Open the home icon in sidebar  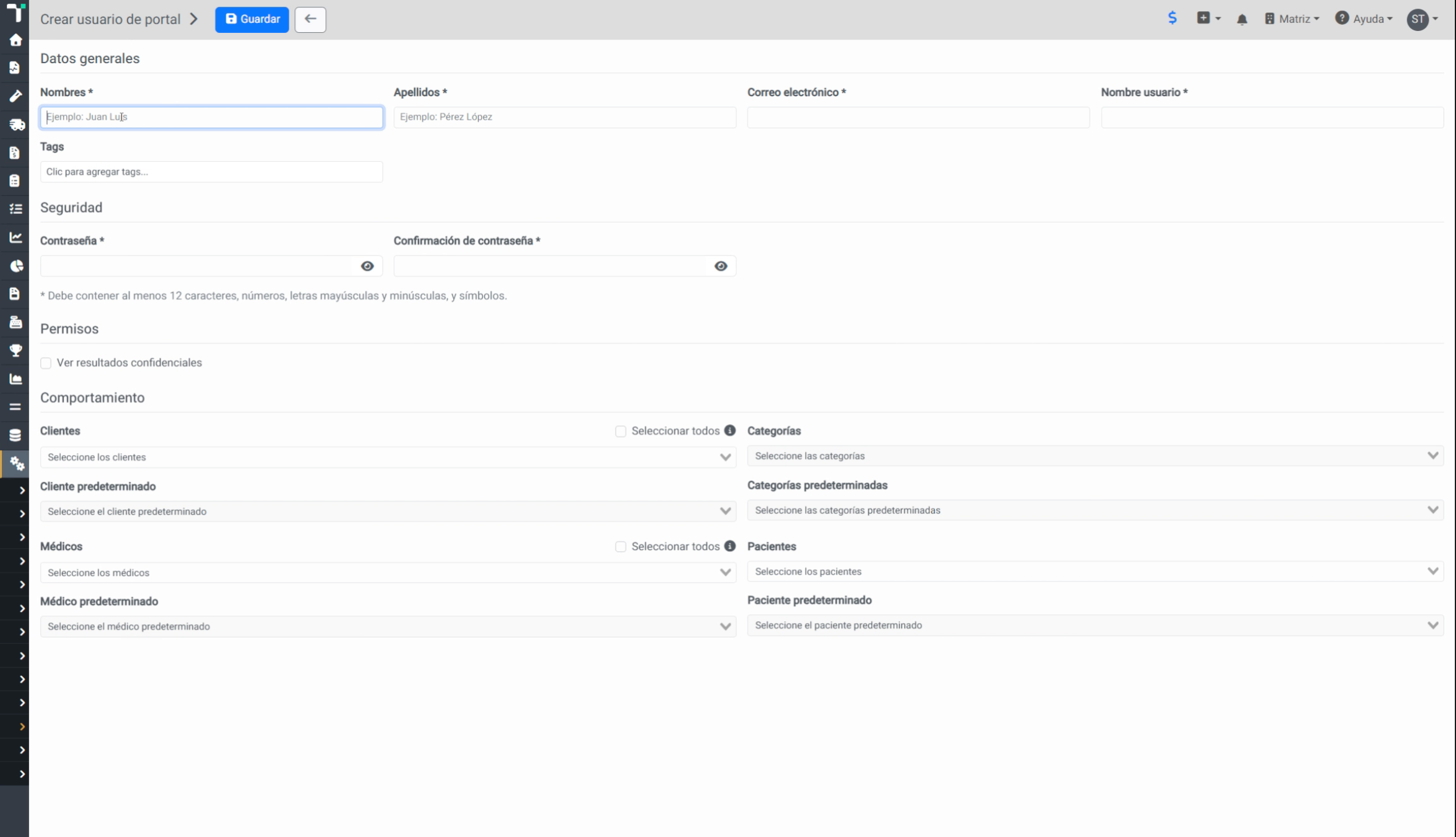pos(15,40)
